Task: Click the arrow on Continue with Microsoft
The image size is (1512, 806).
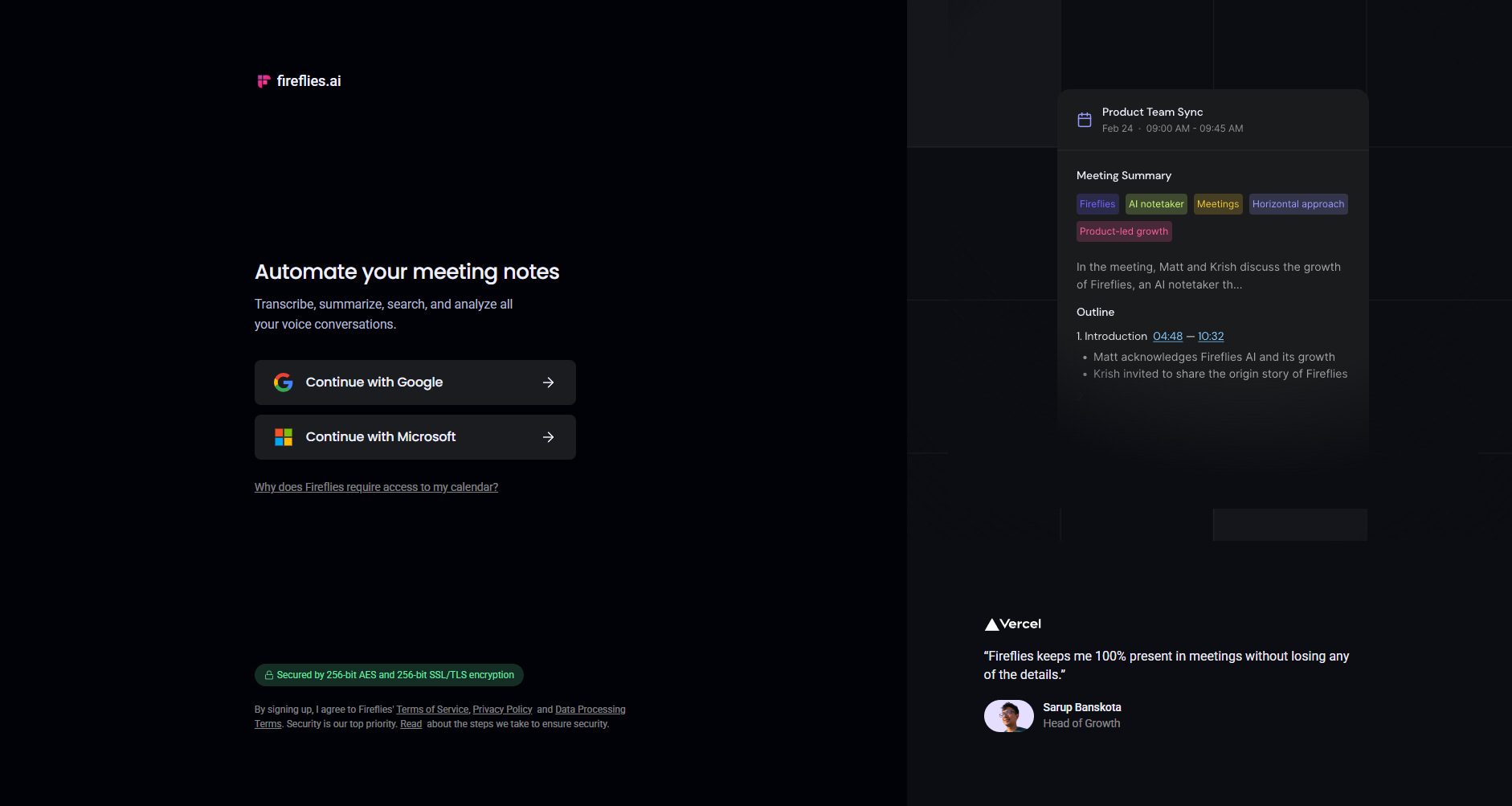Action: click(x=549, y=437)
